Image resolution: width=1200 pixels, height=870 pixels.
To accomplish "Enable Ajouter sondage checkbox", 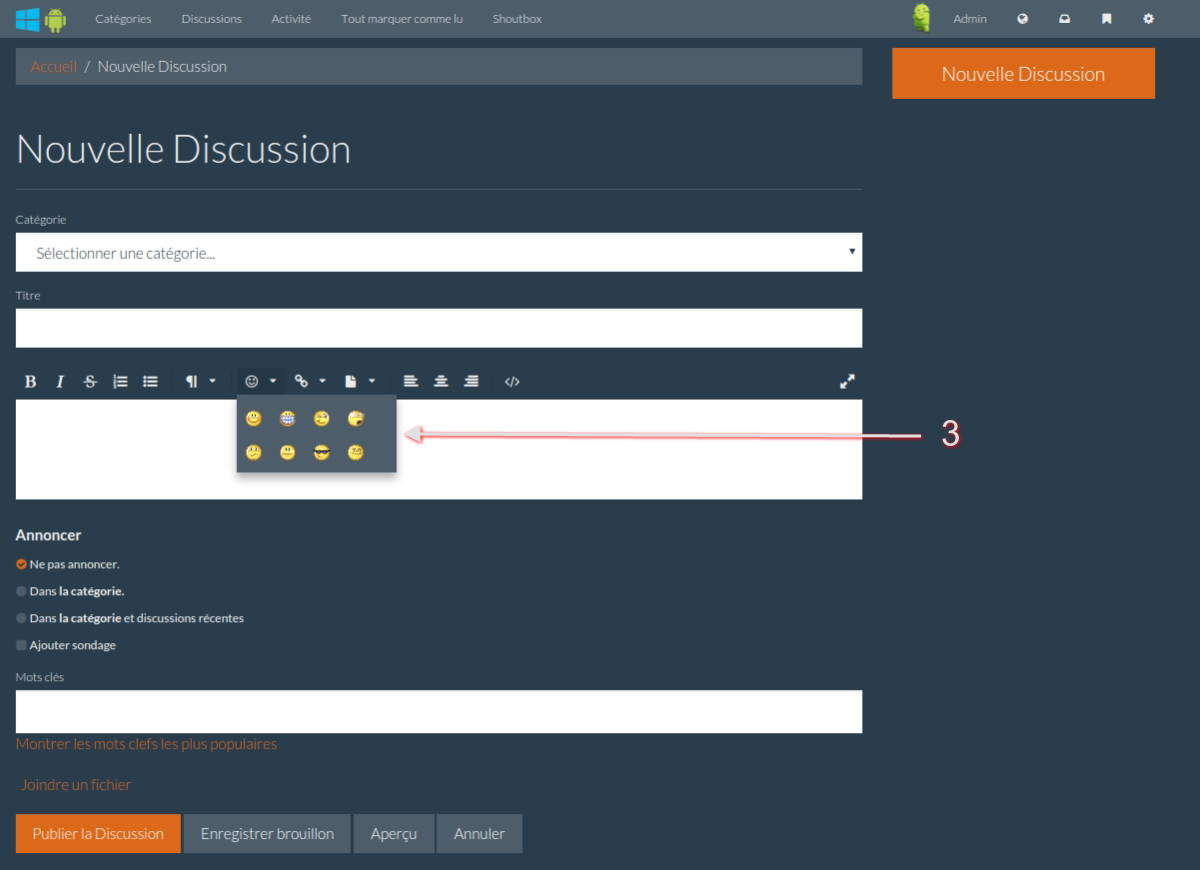I will coord(21,645).
